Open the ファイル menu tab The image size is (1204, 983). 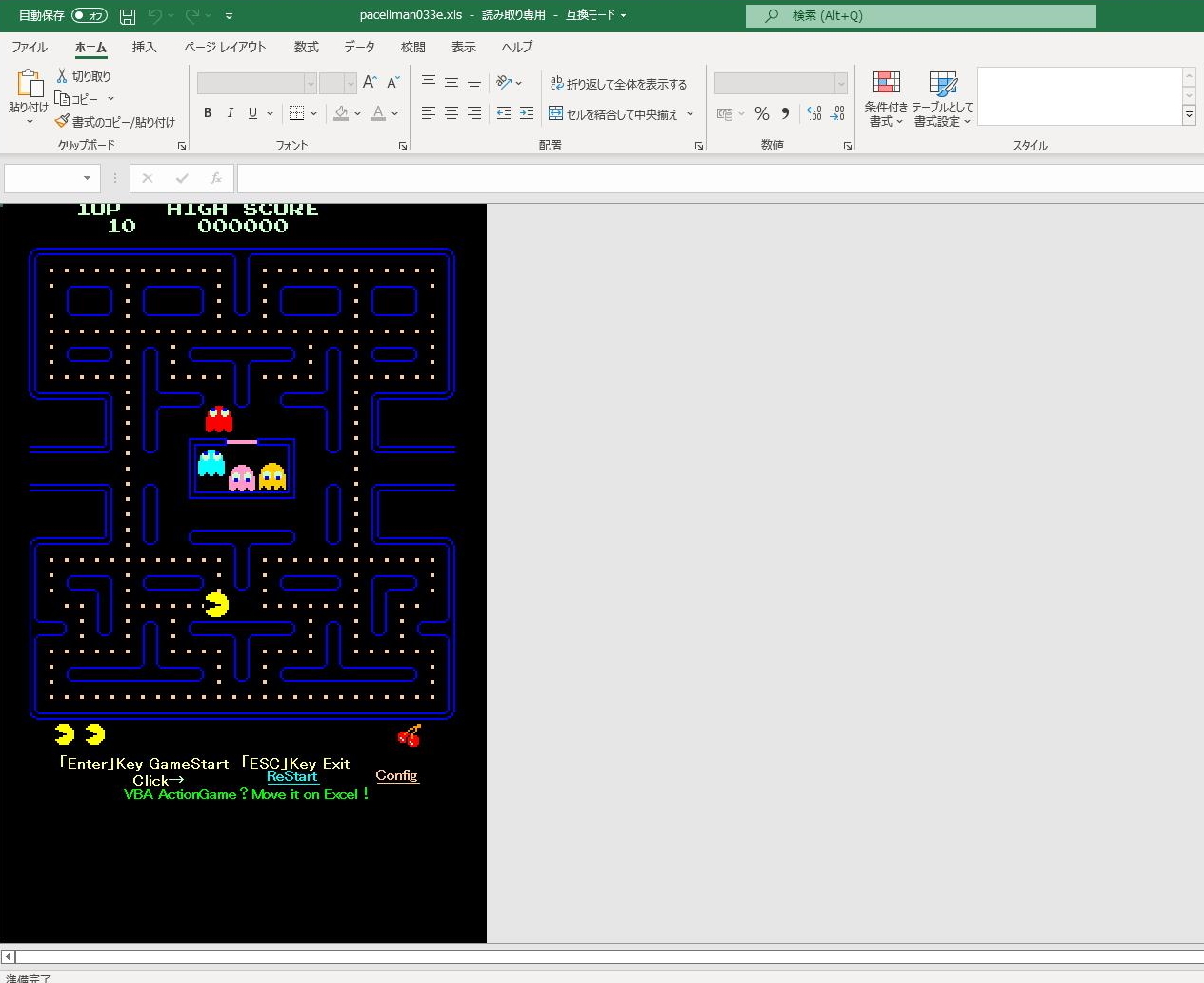pyautogui.click(x=30, y=47)
